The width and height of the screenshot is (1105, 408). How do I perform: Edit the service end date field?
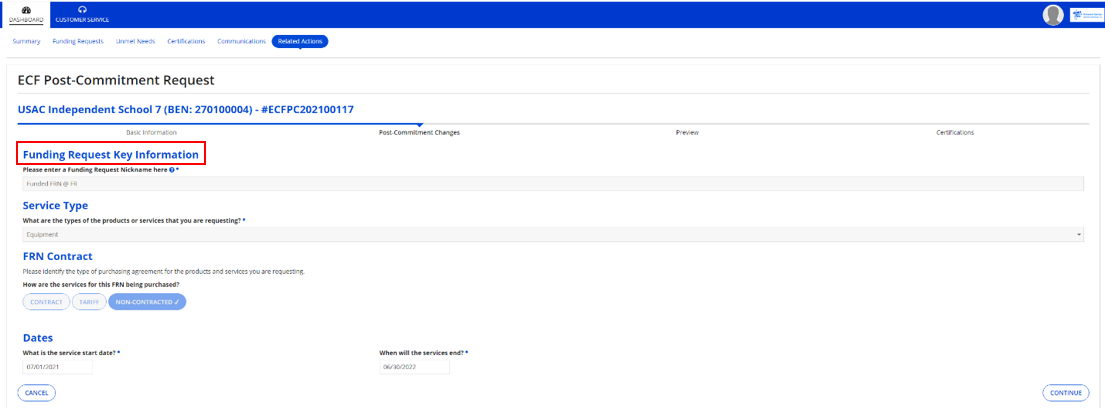coord(414,367)
